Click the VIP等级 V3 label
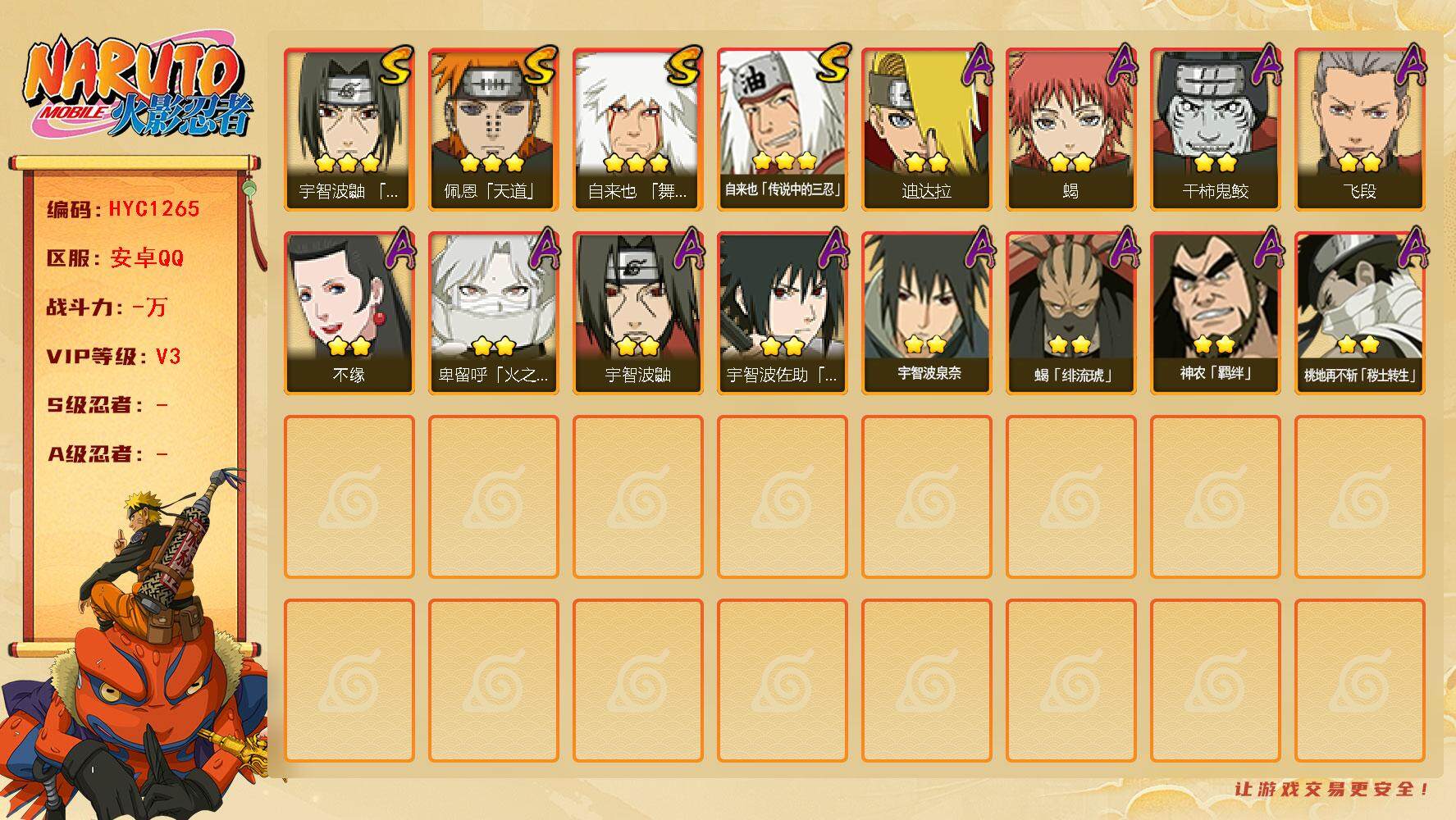 113,357
